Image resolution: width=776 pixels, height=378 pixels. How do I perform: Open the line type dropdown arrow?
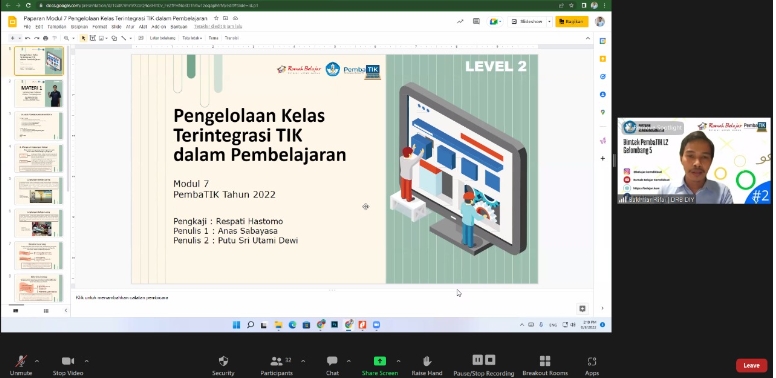130,38
